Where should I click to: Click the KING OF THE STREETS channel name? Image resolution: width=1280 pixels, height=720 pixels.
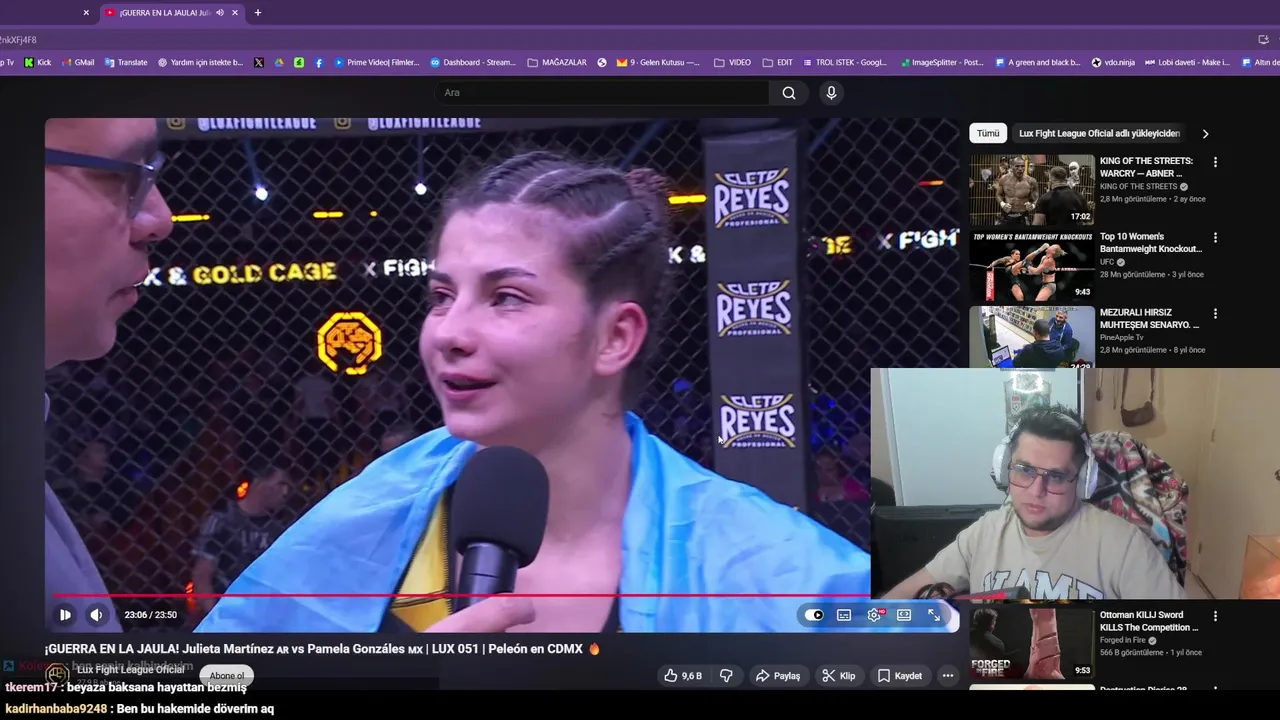click(x=1138, y=186)
